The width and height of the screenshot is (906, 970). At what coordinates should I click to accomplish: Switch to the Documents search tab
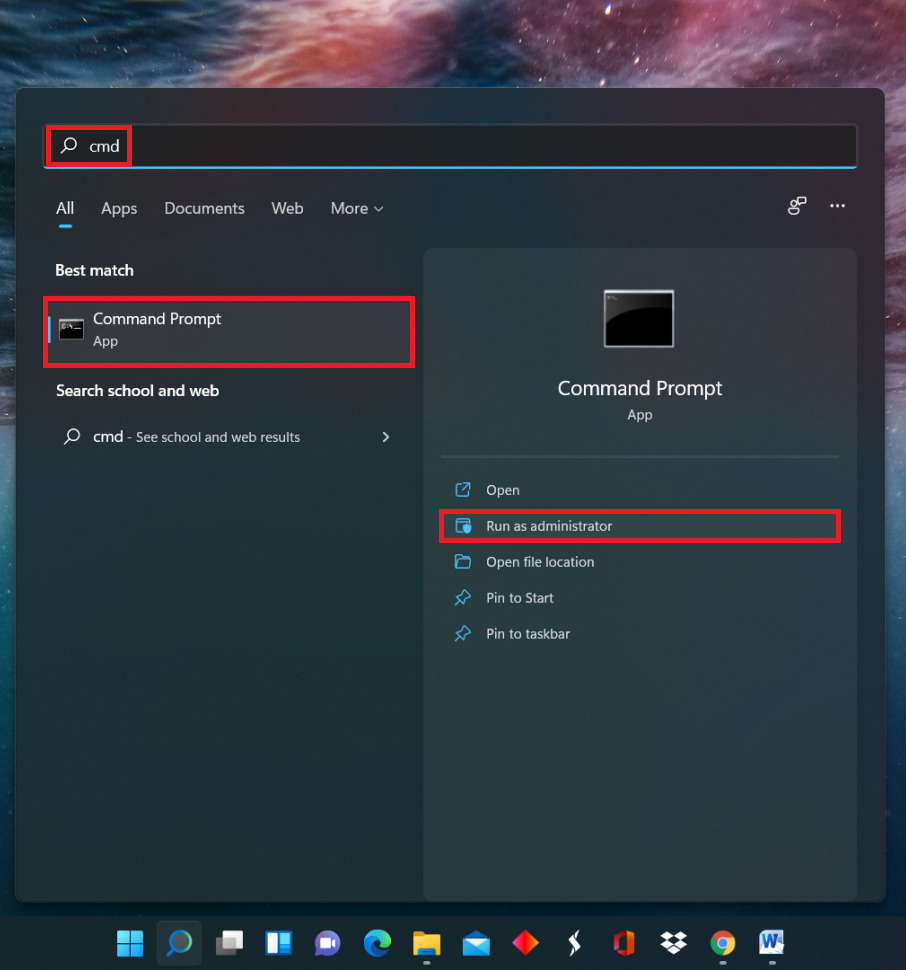[204, 208]
